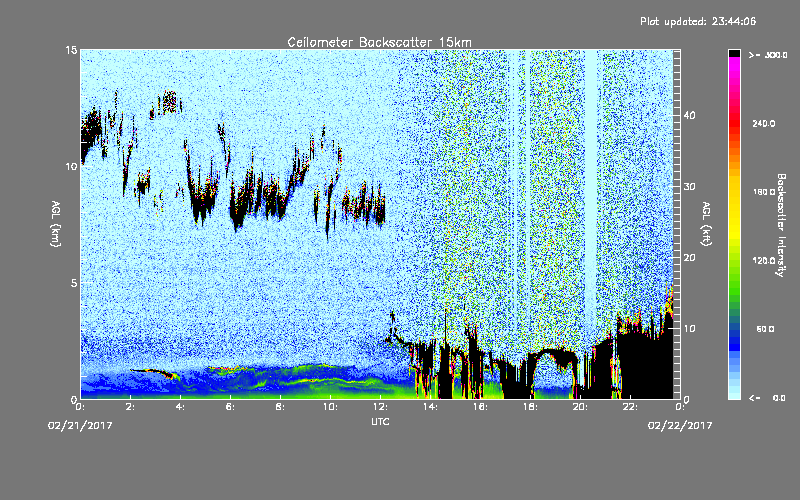
Task: Click the 02/21/2017 start date label
Action: coord(80,425)
